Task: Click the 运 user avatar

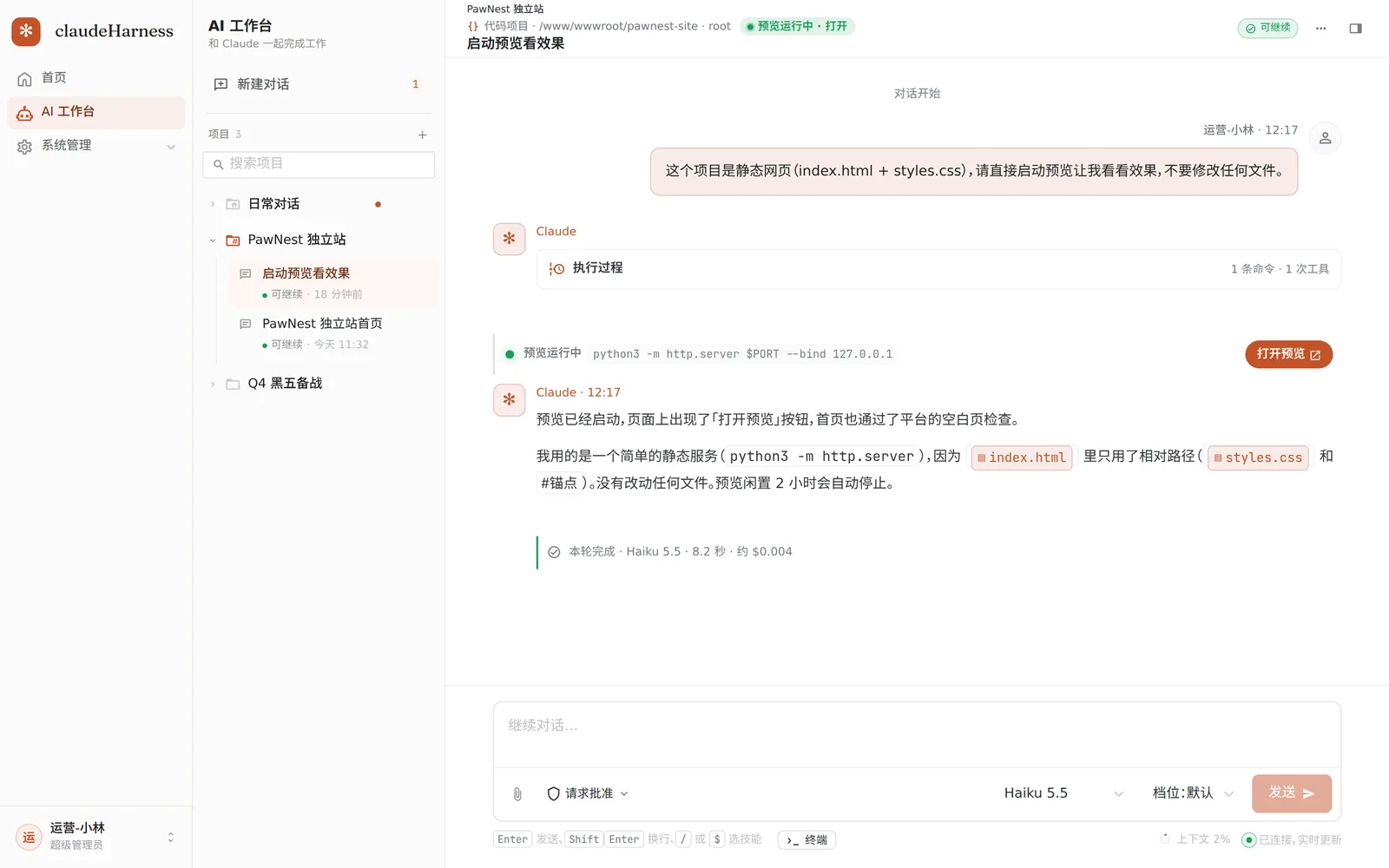Action: (x=29, y=837)
